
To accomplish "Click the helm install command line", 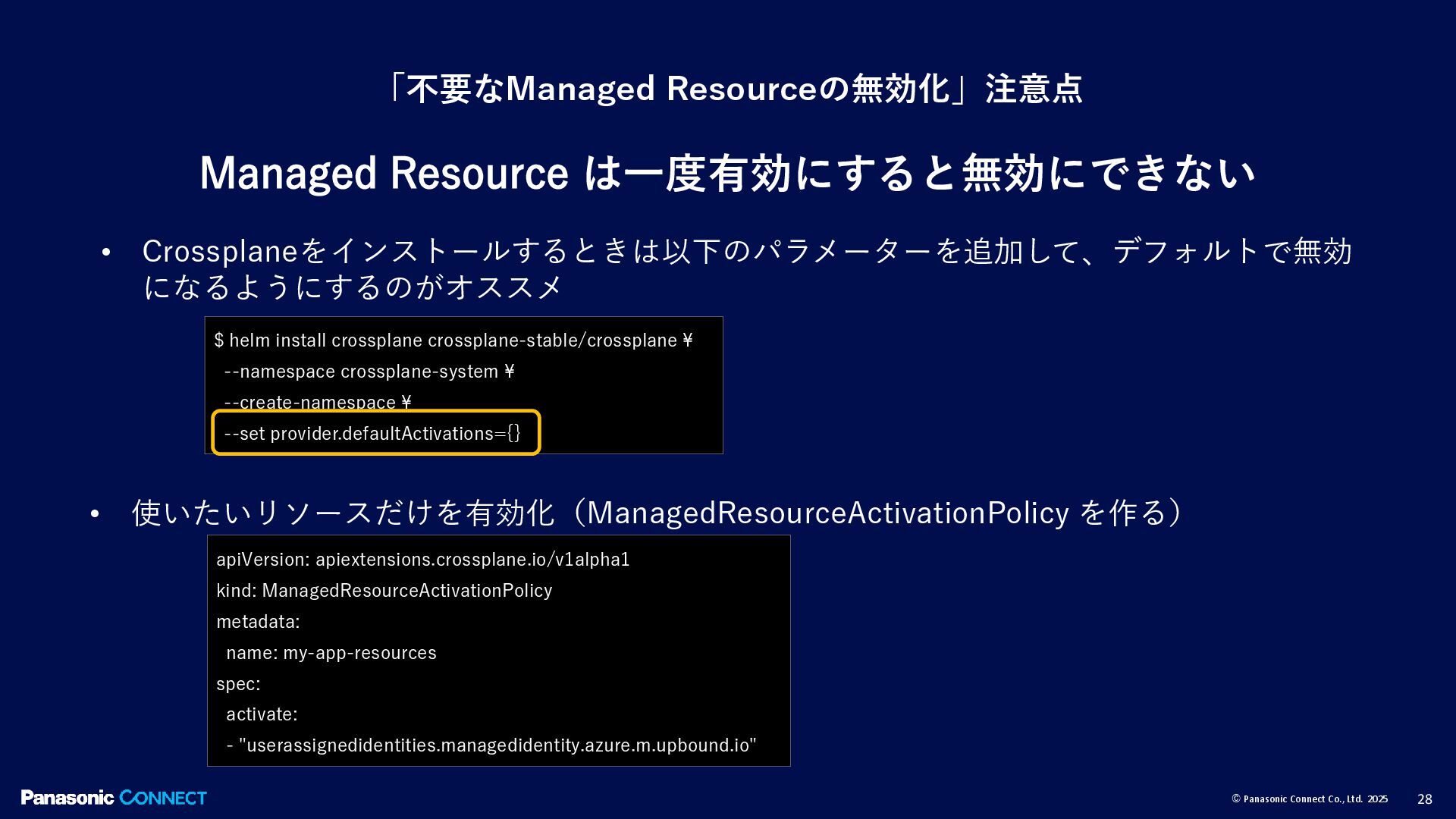I will [453, 340].
